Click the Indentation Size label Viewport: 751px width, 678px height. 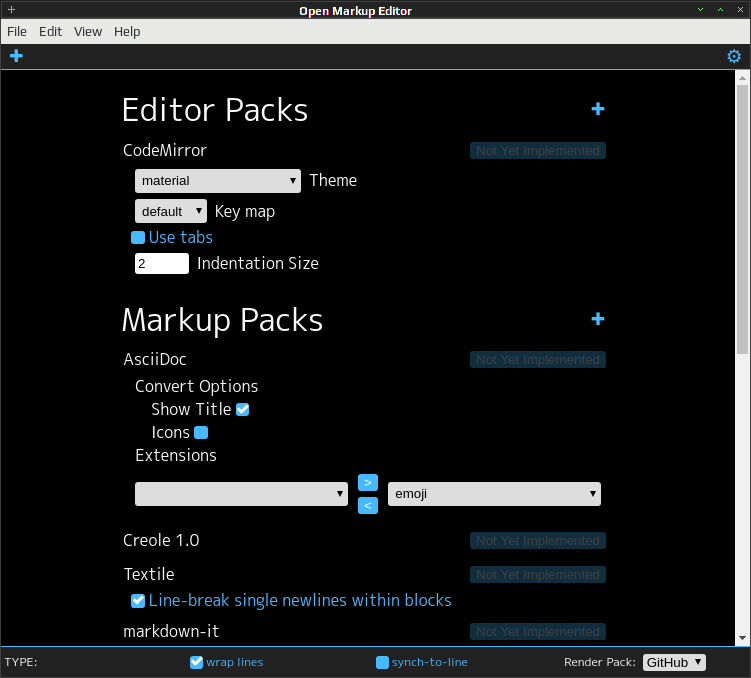258,263
